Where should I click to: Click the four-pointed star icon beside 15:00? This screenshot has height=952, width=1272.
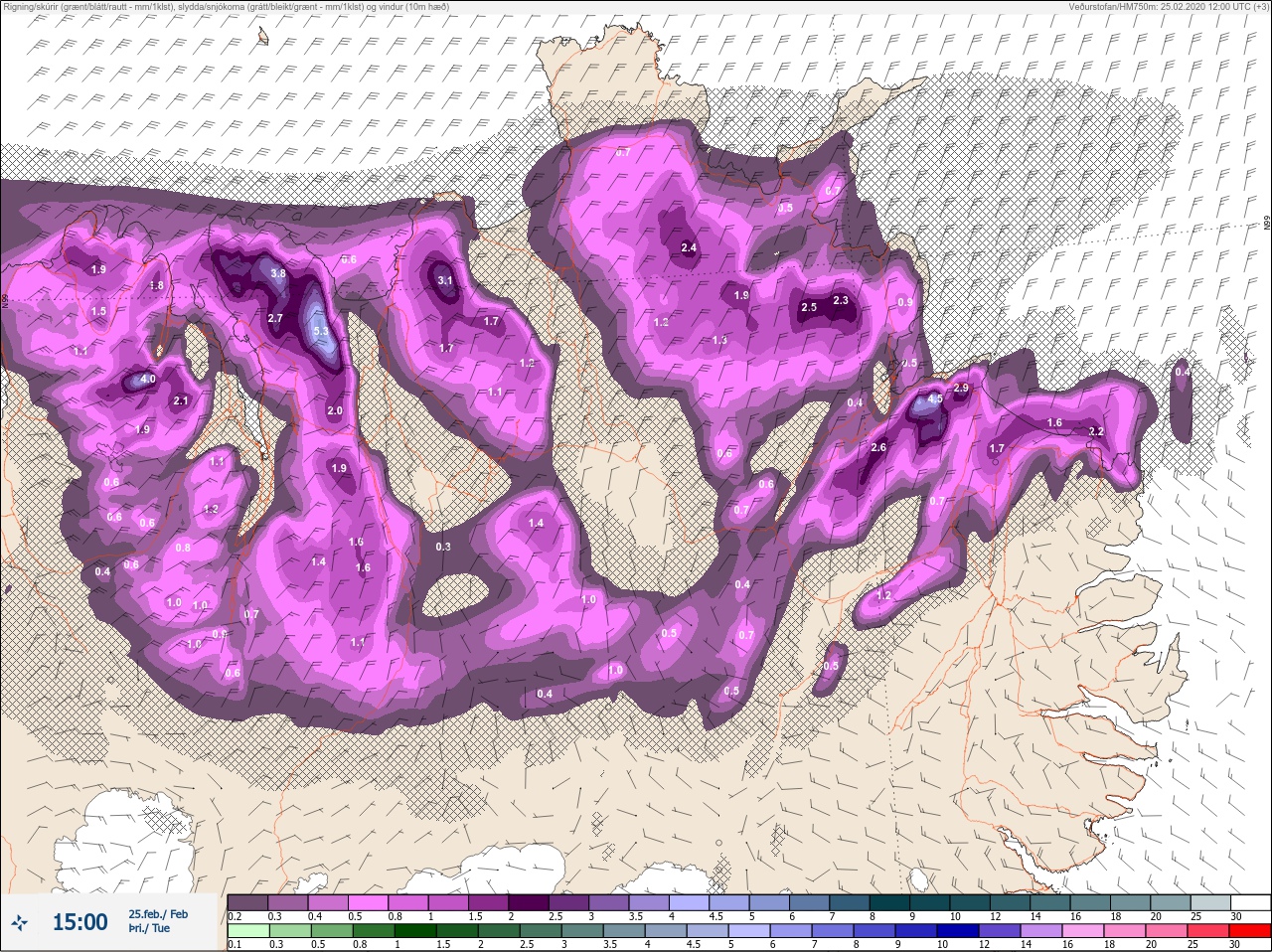point(17,923)
